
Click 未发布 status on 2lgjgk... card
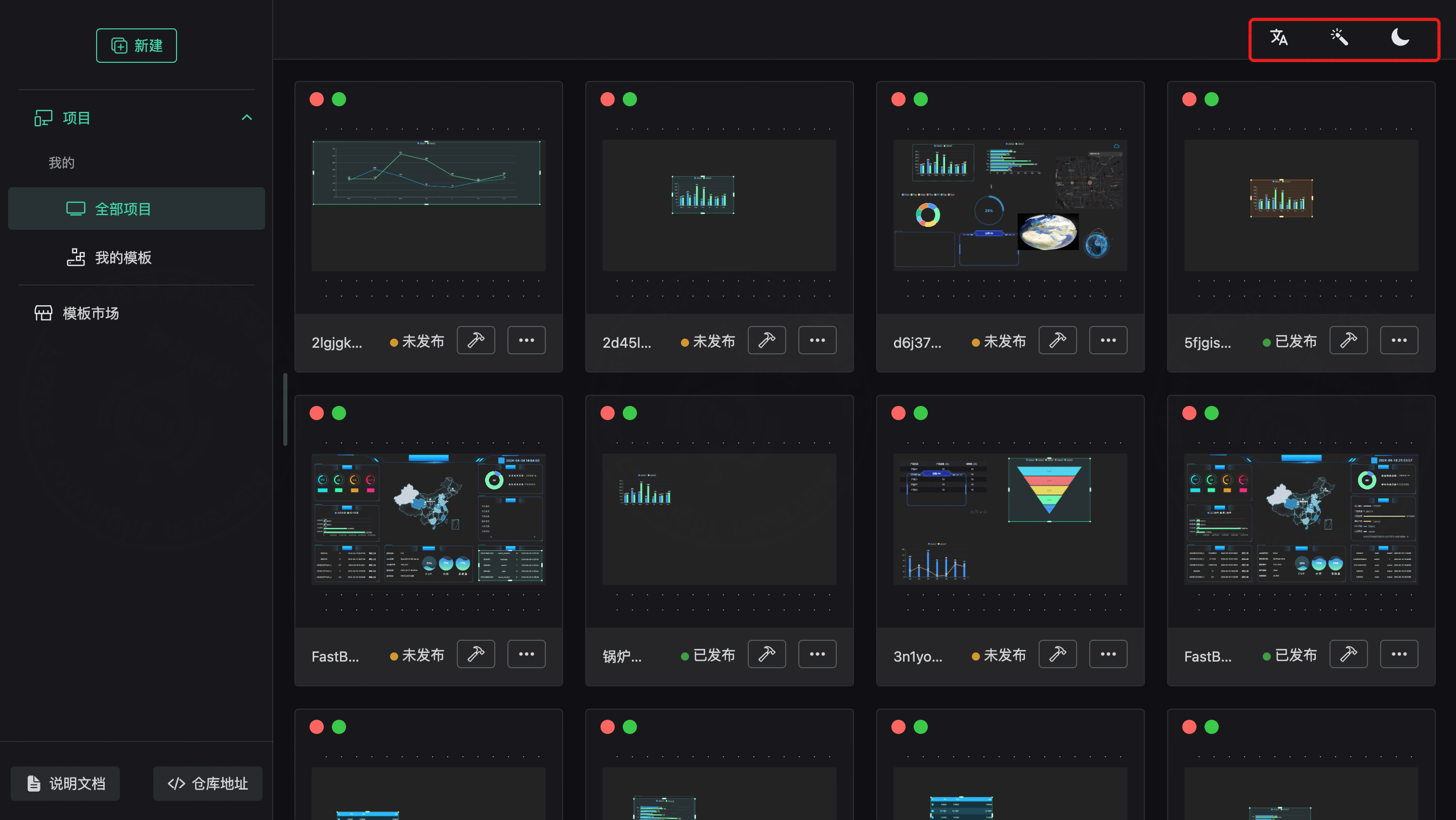[417, 342]
